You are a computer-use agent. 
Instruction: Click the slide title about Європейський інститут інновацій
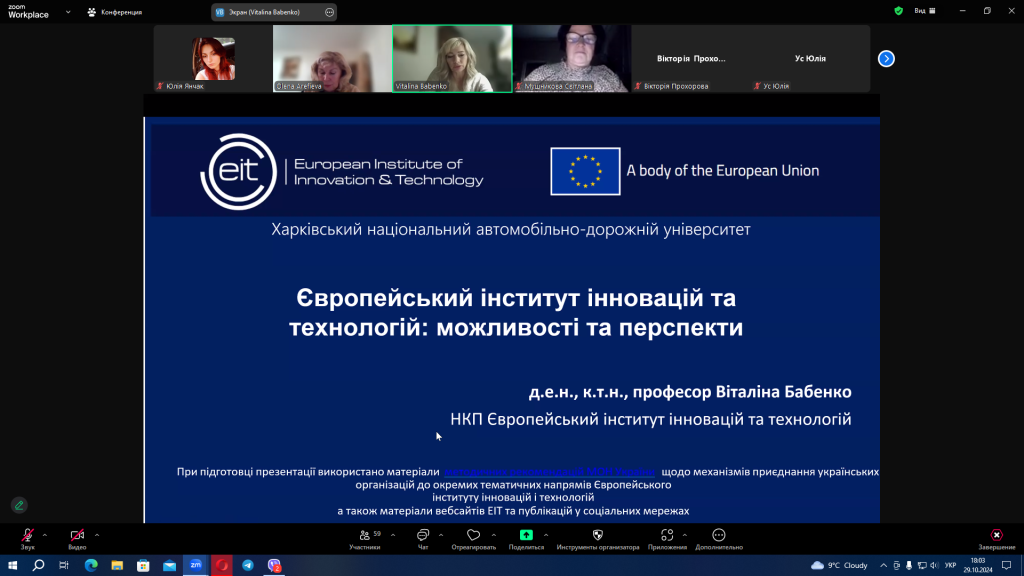coord(516,312)
